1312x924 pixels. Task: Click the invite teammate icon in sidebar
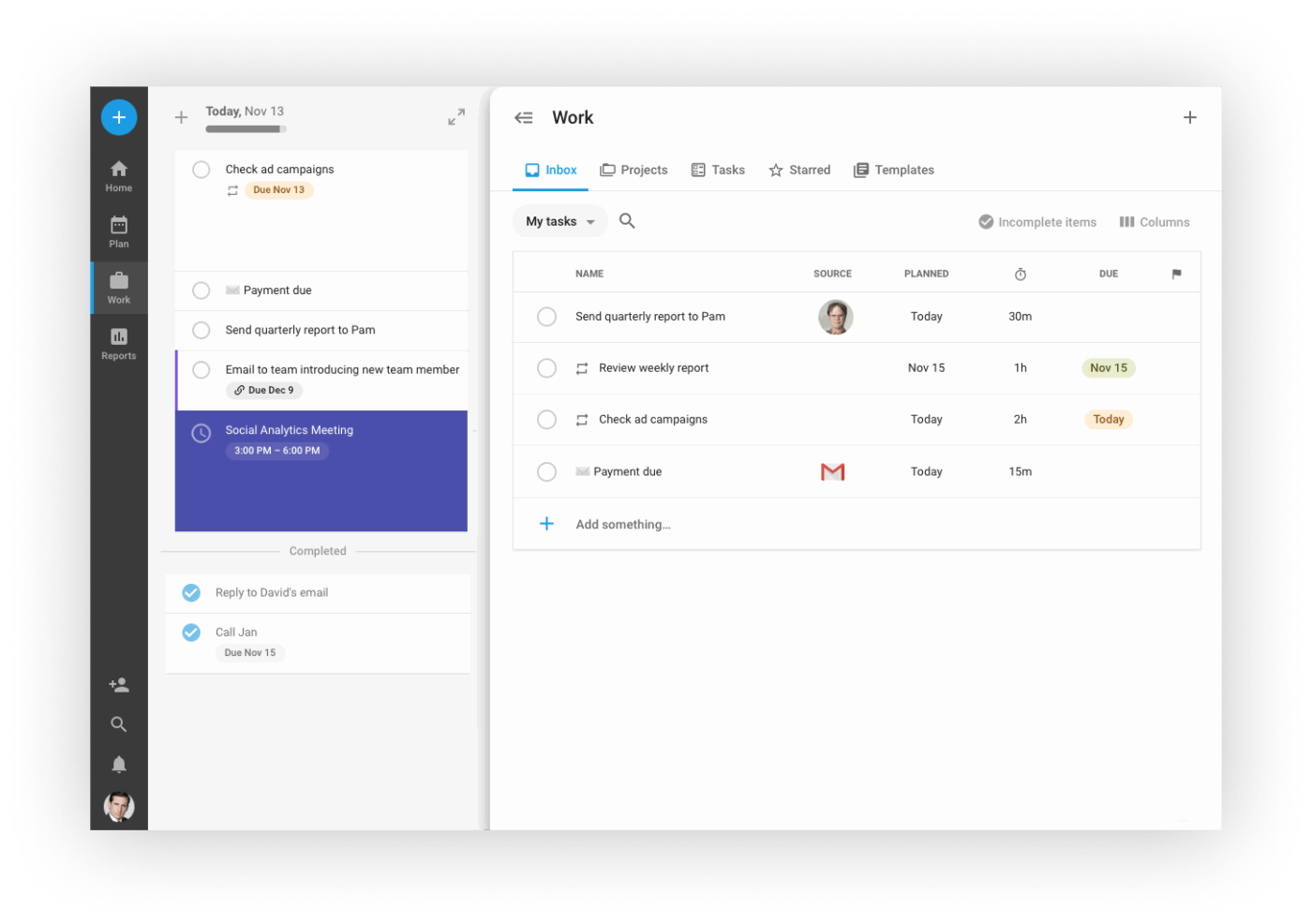click(x=118, y=684)
